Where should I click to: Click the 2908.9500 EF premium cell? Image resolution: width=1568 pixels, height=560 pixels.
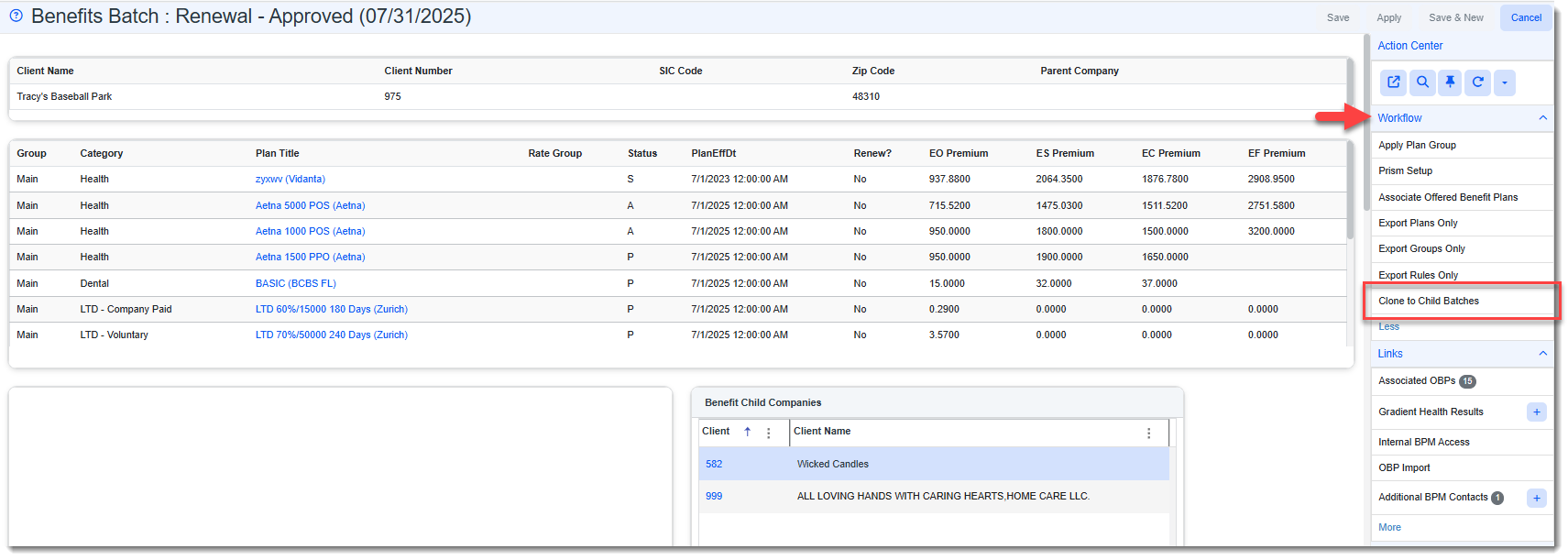coord(1271,180)
